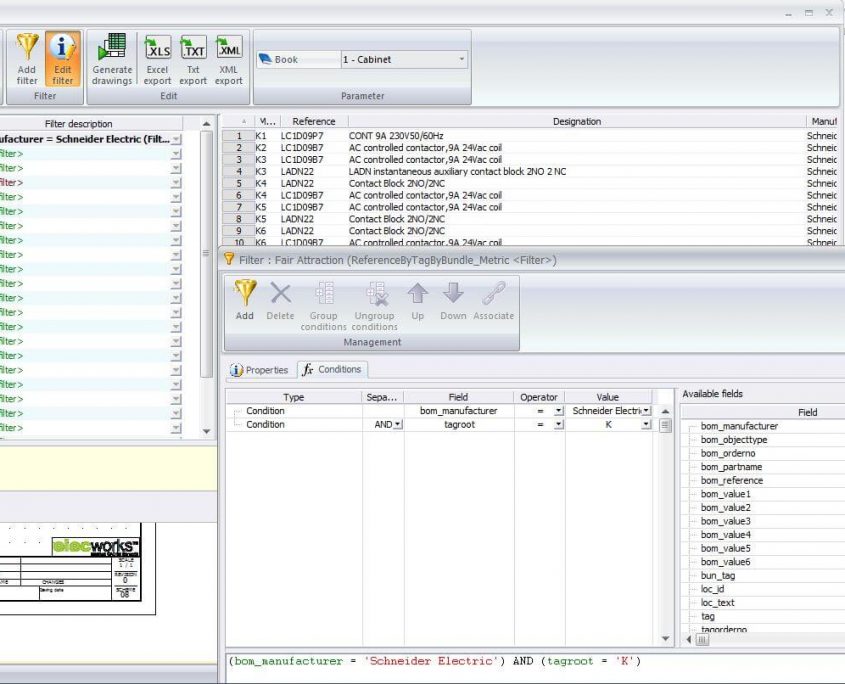Screen dimensions: 845x684
Task: Click the Value column header
Action: pos(607,397)
